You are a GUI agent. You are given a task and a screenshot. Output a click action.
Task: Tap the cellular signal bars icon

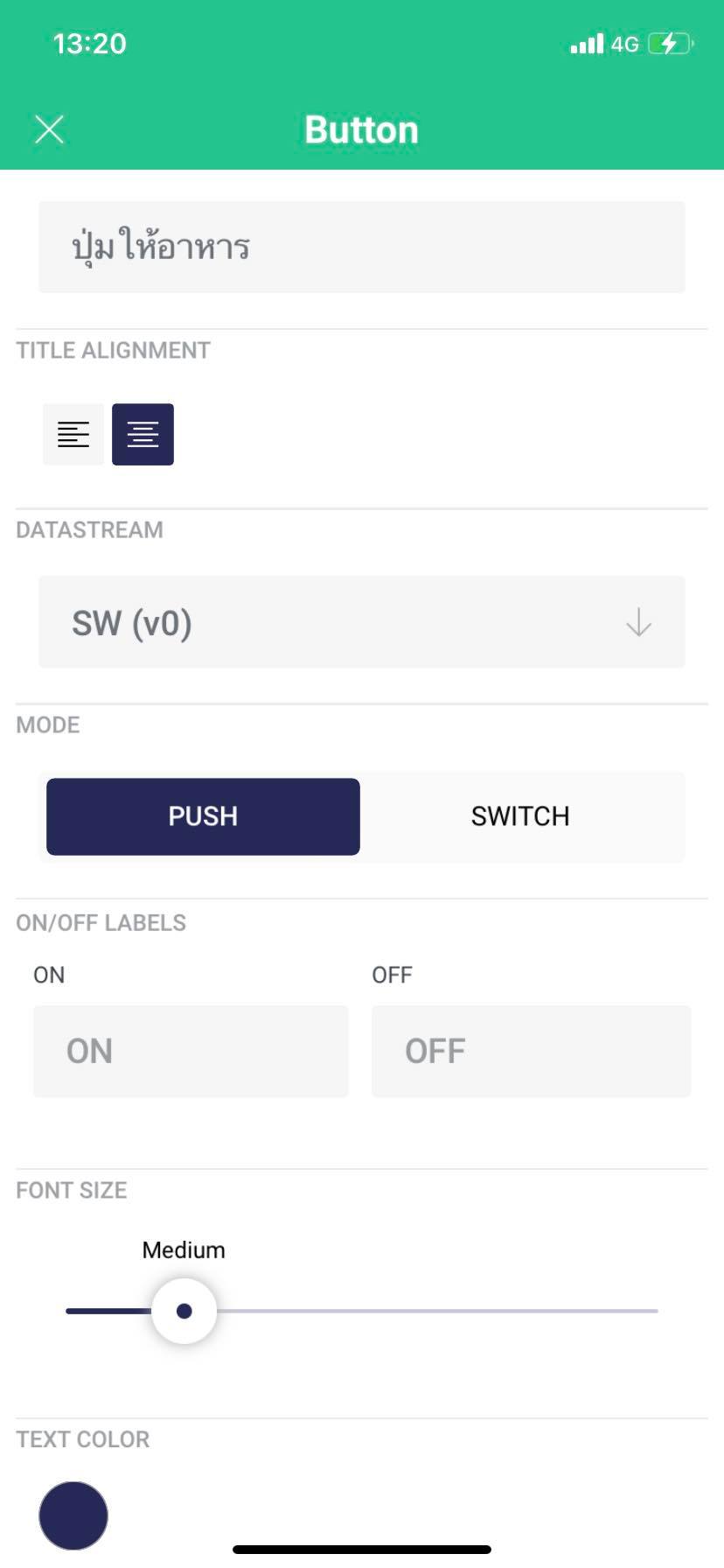tap(587, 44)
